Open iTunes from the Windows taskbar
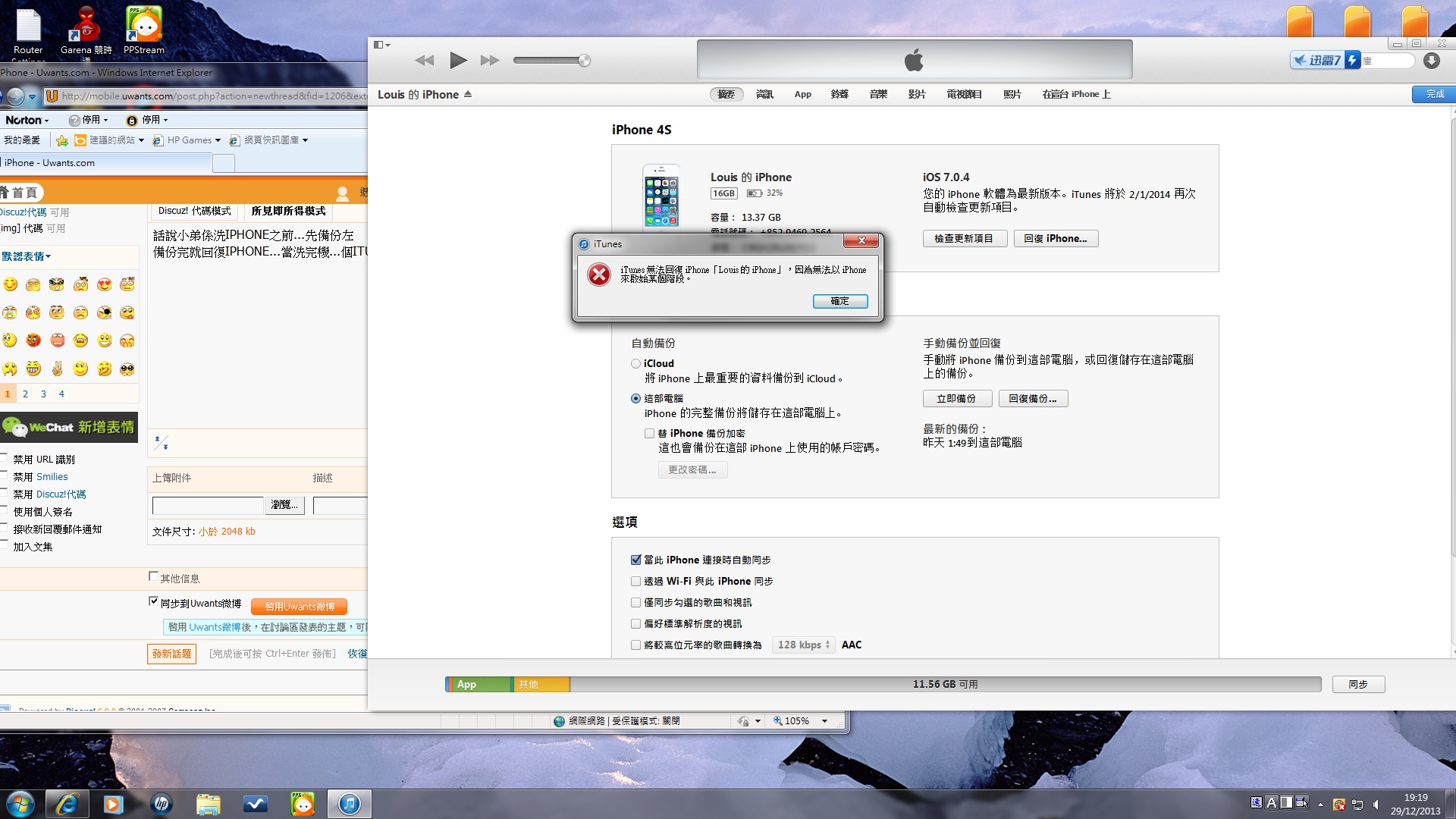Screen dimensions: 1456x819 click(350, 804)
